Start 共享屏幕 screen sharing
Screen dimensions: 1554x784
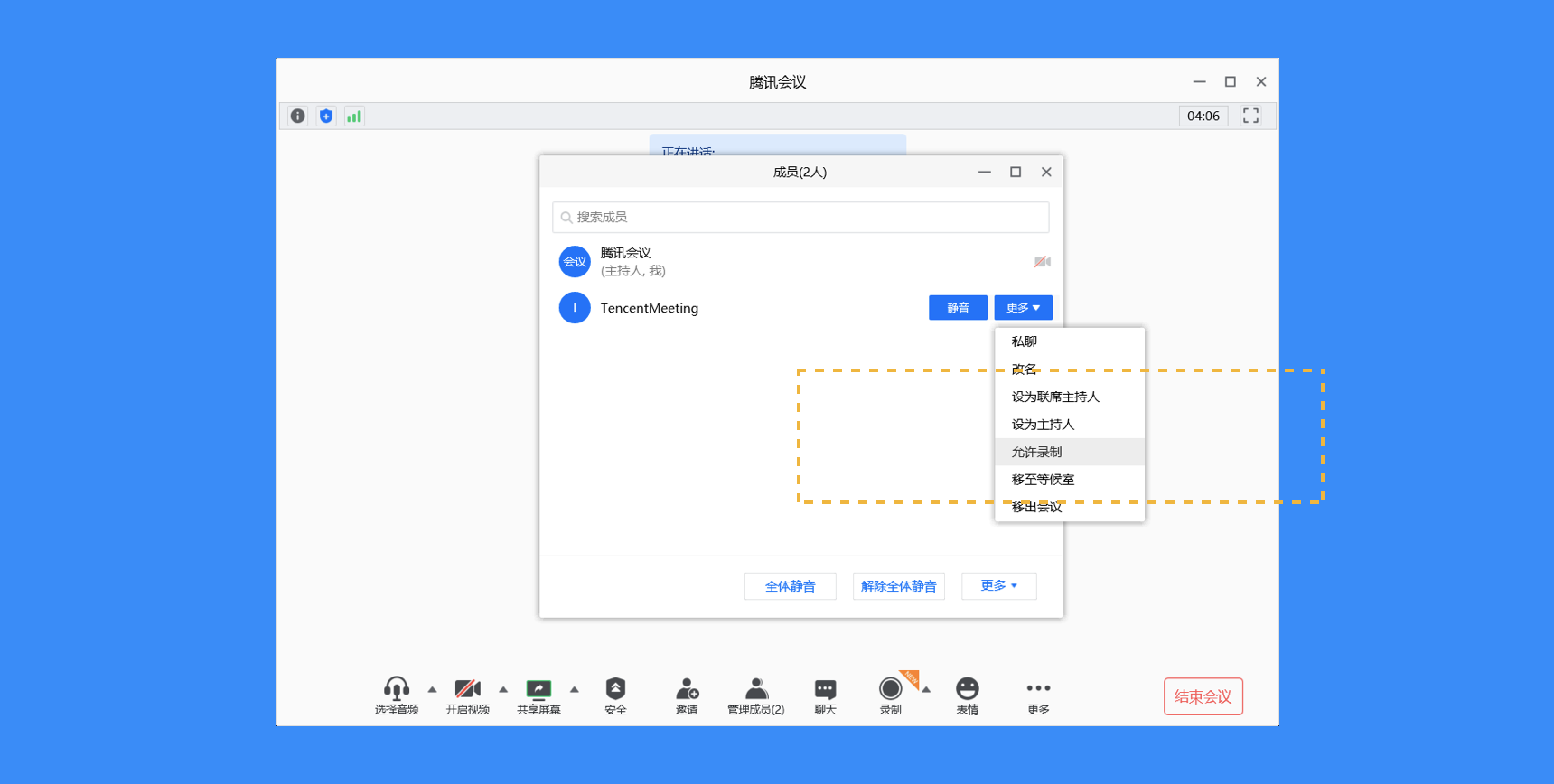click(538, 695)
